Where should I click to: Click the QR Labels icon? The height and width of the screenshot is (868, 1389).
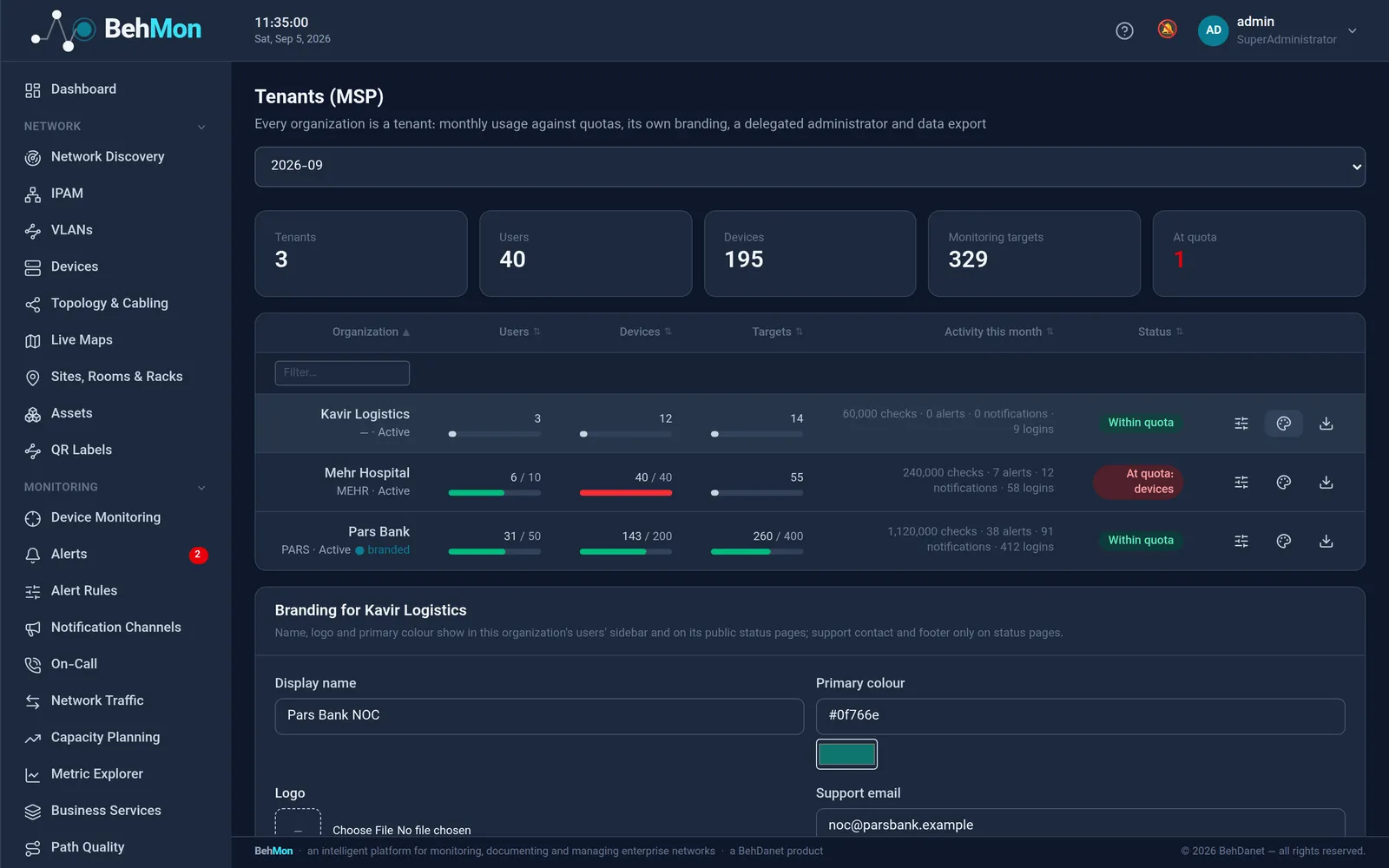pos(33,450)
